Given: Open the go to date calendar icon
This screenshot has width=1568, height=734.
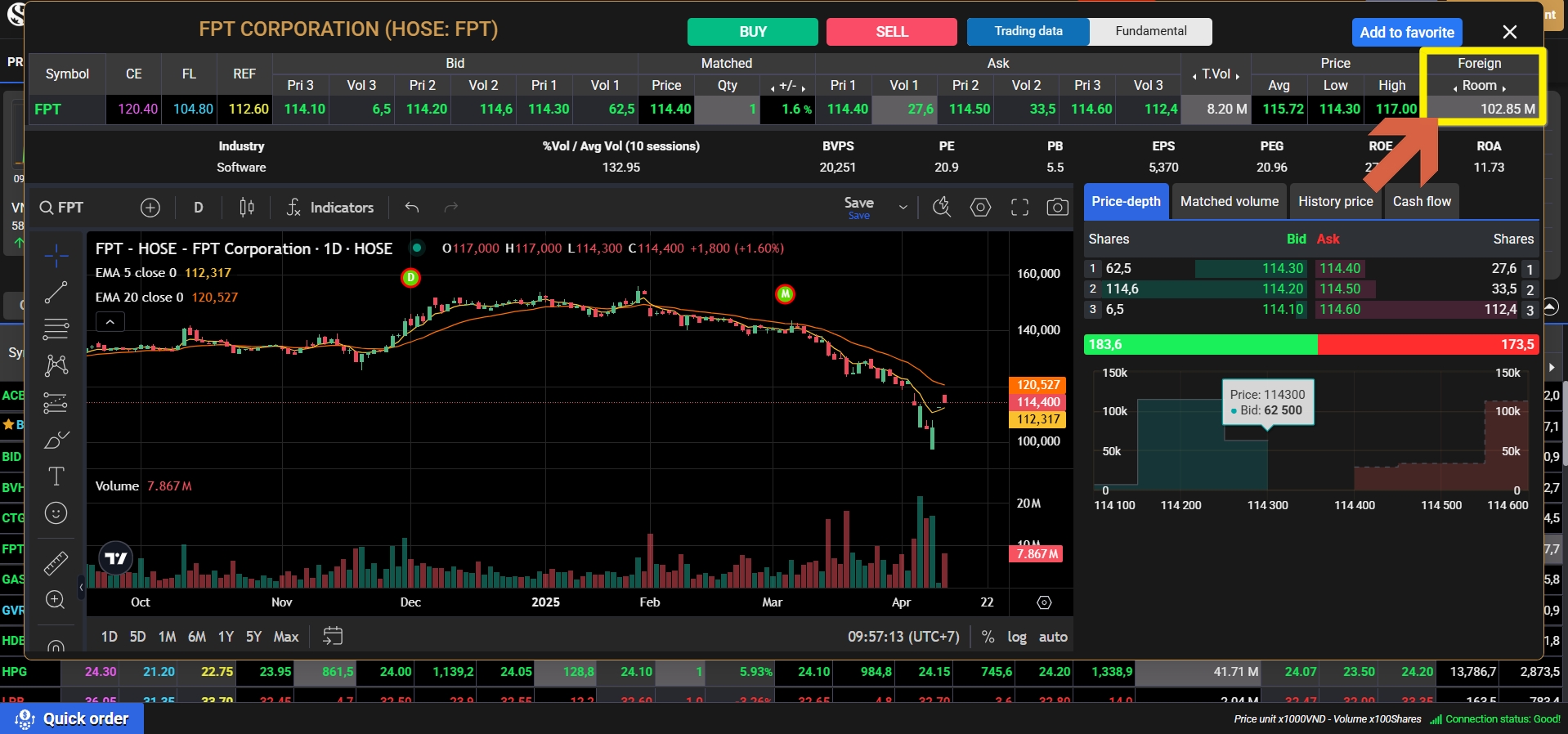Looking at the screenshot, I should tap(333, 636).
